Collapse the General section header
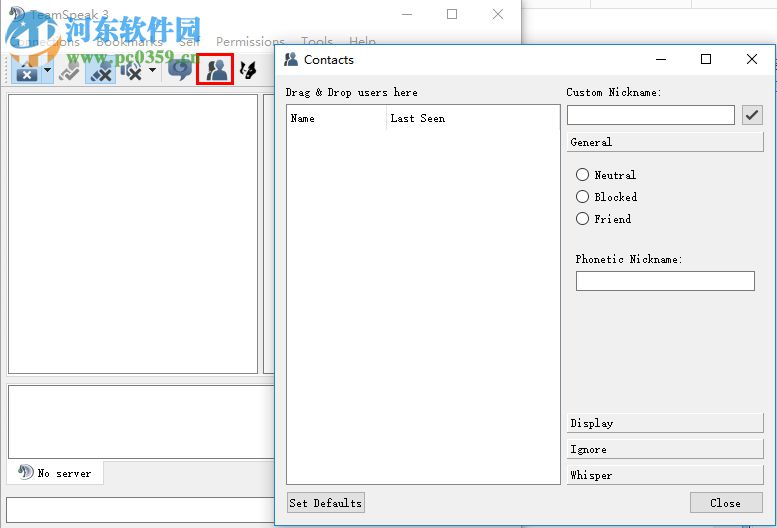The width and height of the screenshot is (777, 528). tap(665, 142)
